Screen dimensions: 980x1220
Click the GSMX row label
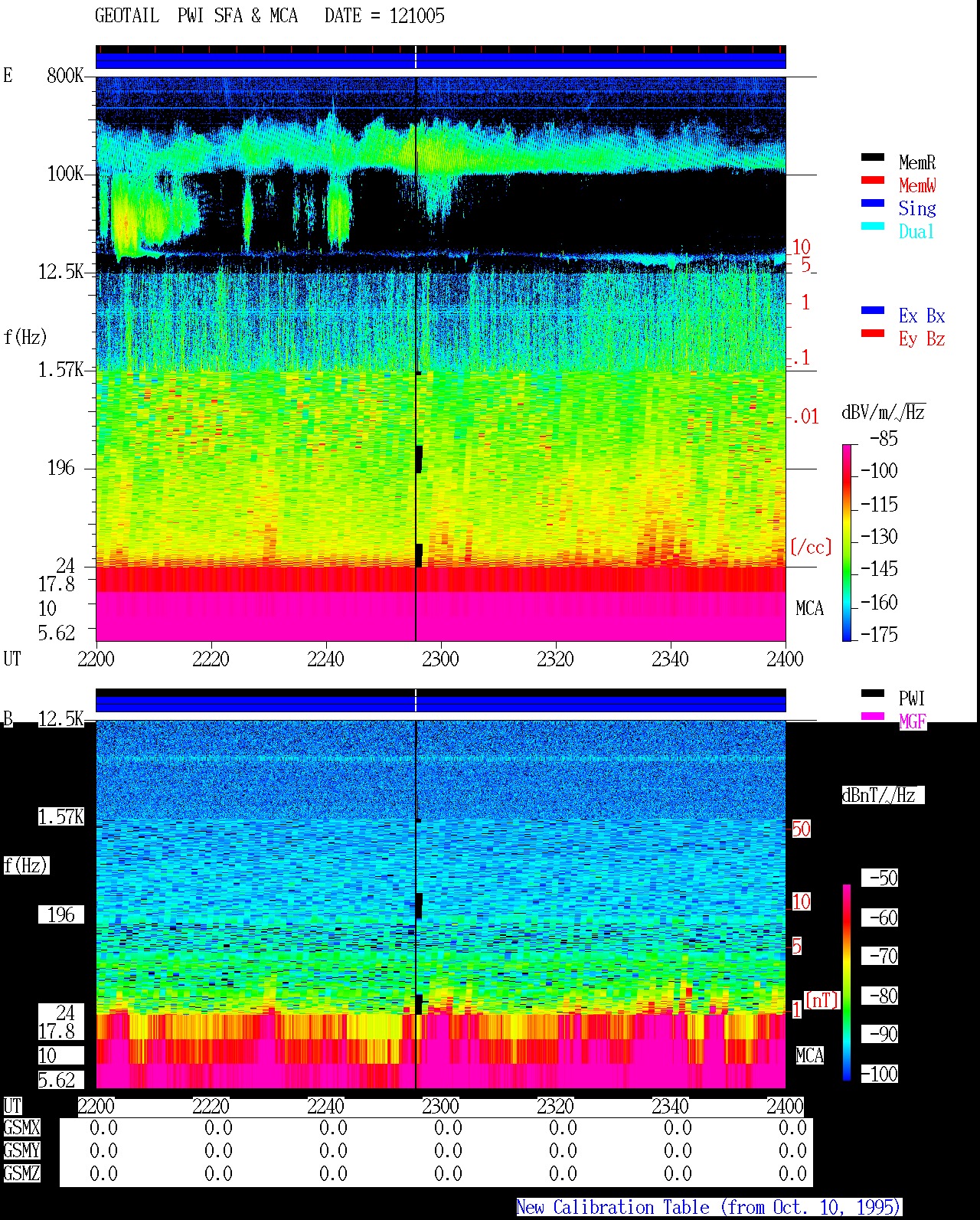coord(21,1128)
